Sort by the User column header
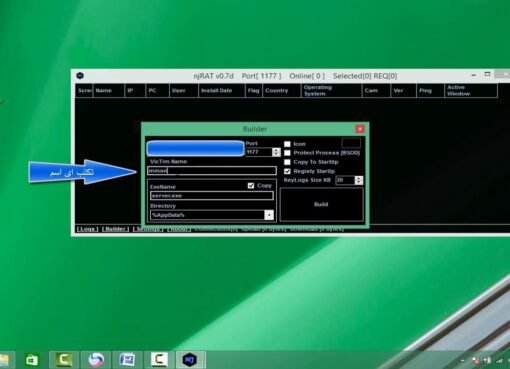The width and height of the screenshot is (510, 369). tap(184, 90)
